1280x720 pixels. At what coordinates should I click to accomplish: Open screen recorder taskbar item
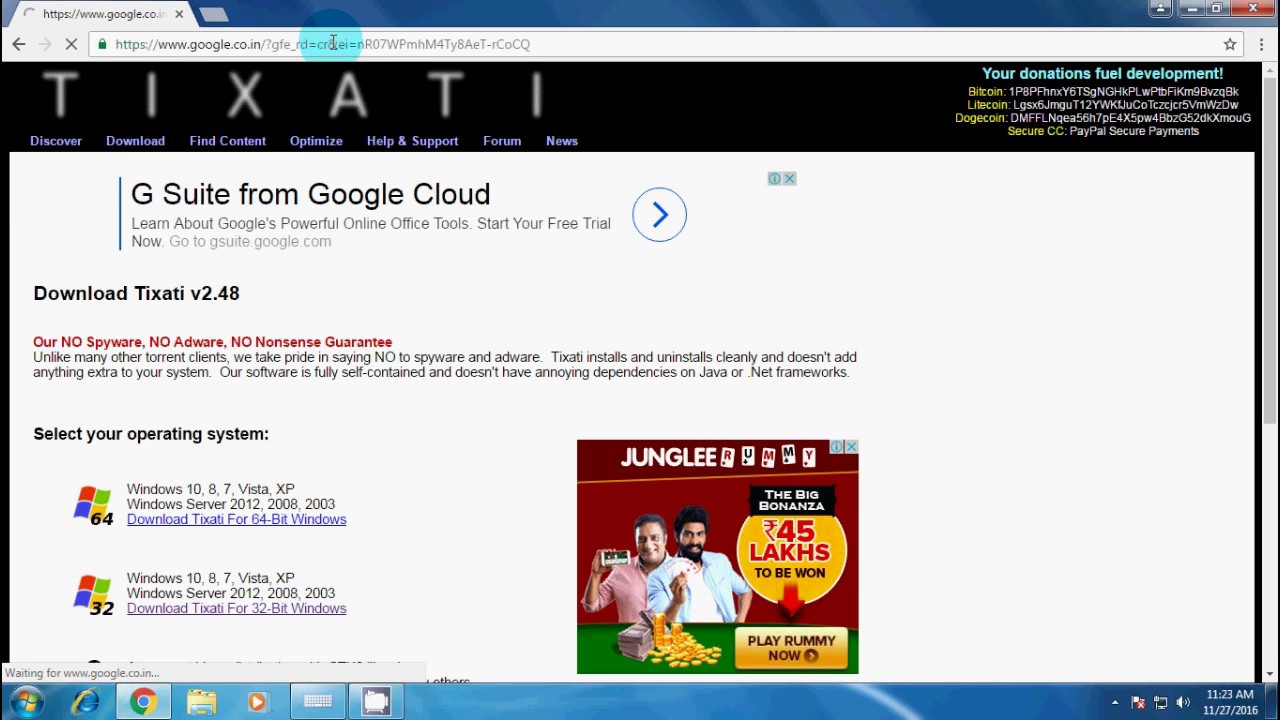376,702
